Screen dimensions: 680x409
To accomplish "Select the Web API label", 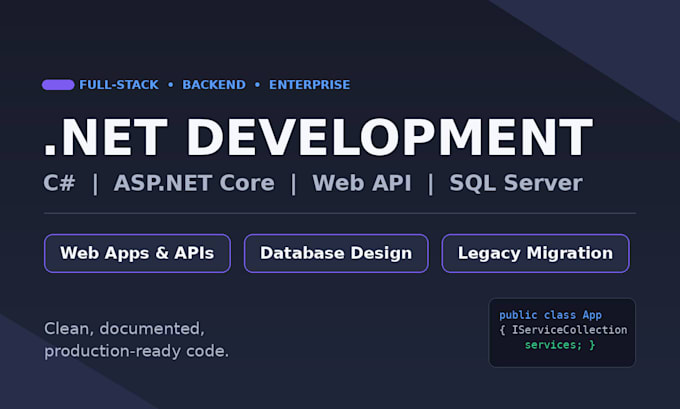I will [362, 183].
